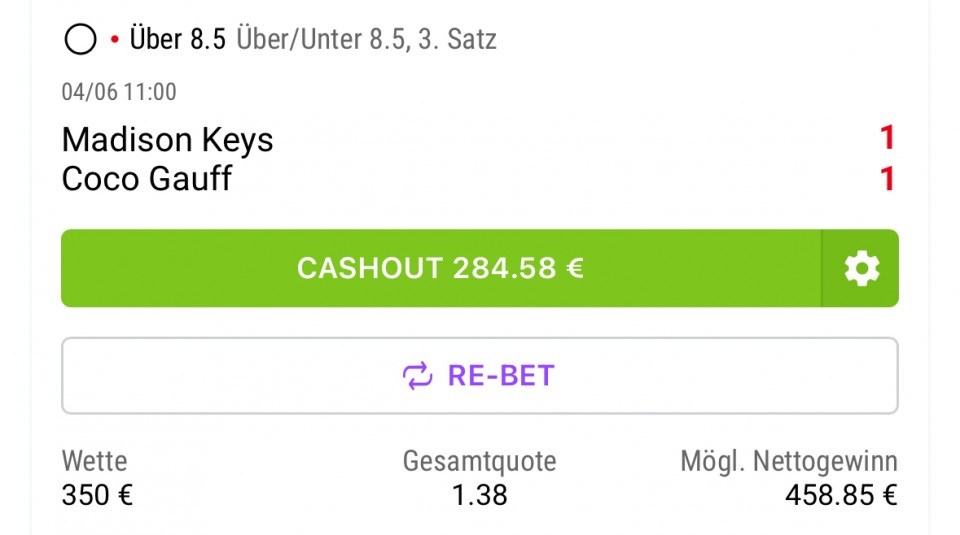Open cashout settings gear icon
960x535 pixels.
861,268
